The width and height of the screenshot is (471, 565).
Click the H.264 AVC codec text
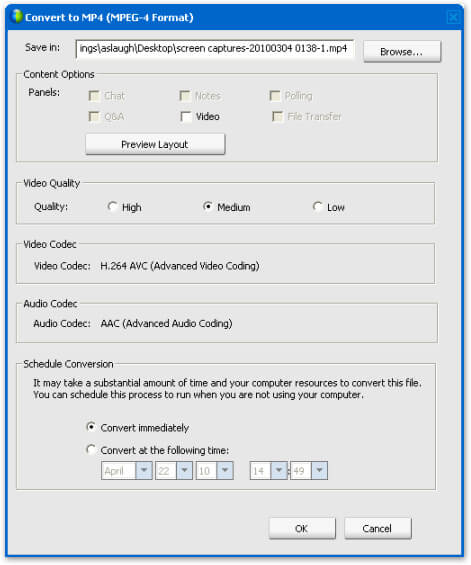coord(180,266)
